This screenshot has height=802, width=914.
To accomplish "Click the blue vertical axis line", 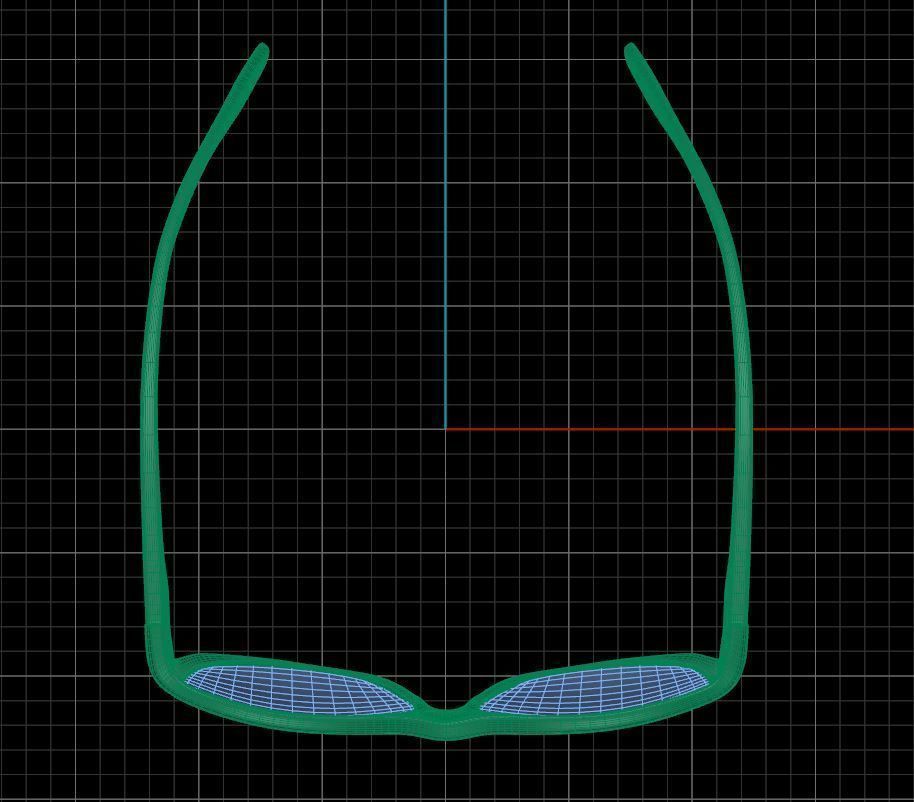I will (445, 214).
